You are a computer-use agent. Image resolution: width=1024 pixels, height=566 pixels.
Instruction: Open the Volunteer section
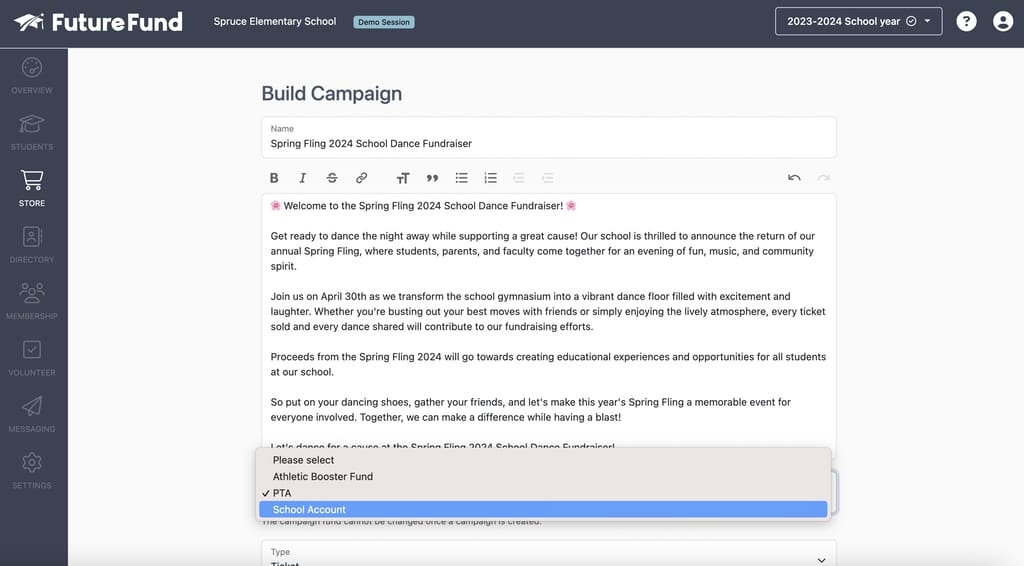click(x=32, y=358)
